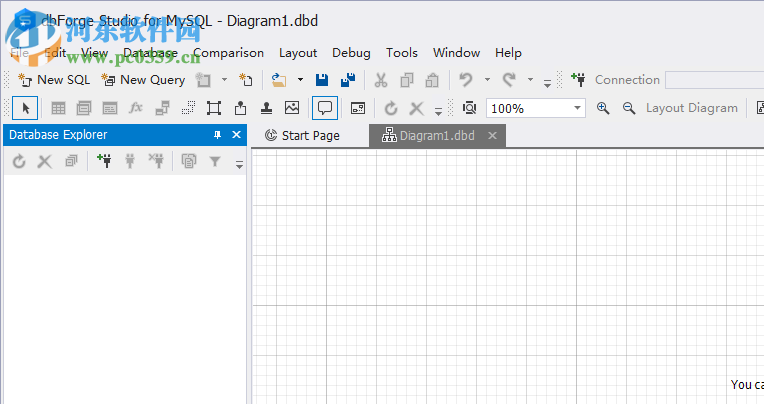Open the Tools menu
Viewport: 764px width, 404px height.
point(402,53)
